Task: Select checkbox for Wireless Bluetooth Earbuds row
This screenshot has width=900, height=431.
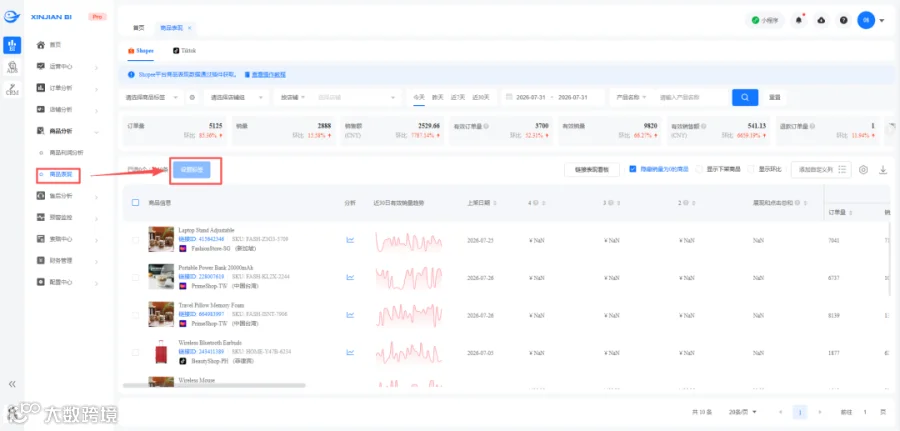Action: [135, 352]
